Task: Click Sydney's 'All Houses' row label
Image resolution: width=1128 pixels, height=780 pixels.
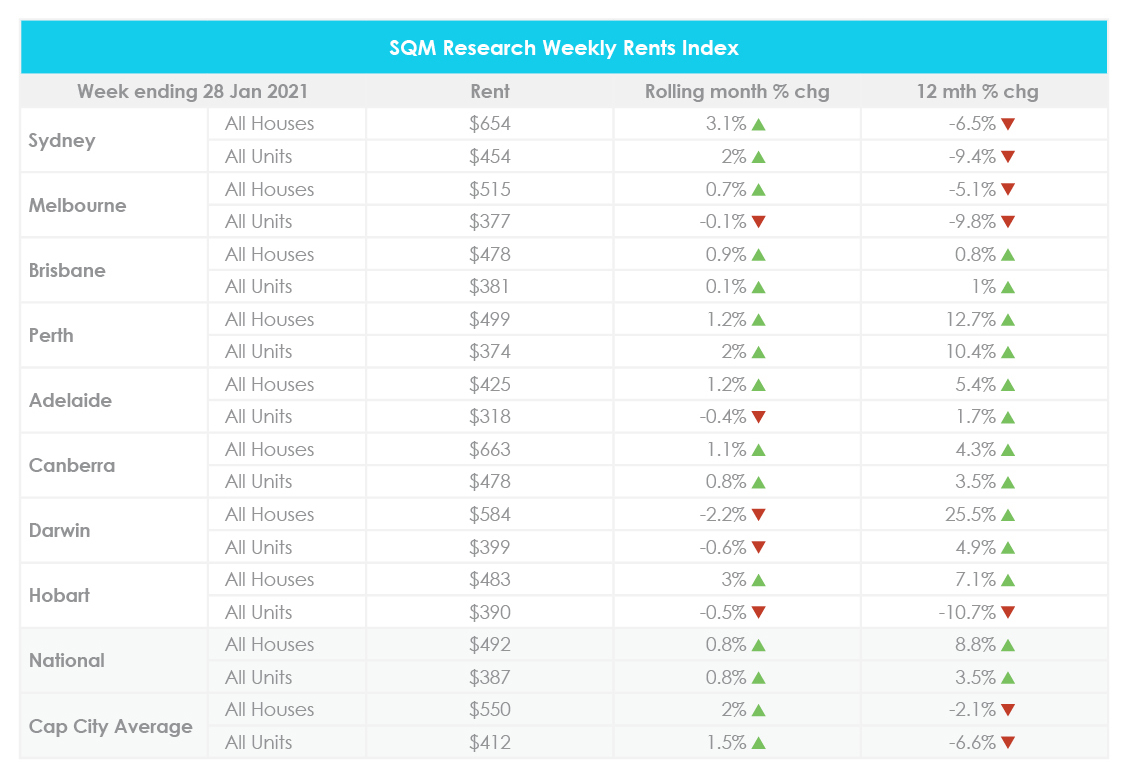Action: pos(269,124)
